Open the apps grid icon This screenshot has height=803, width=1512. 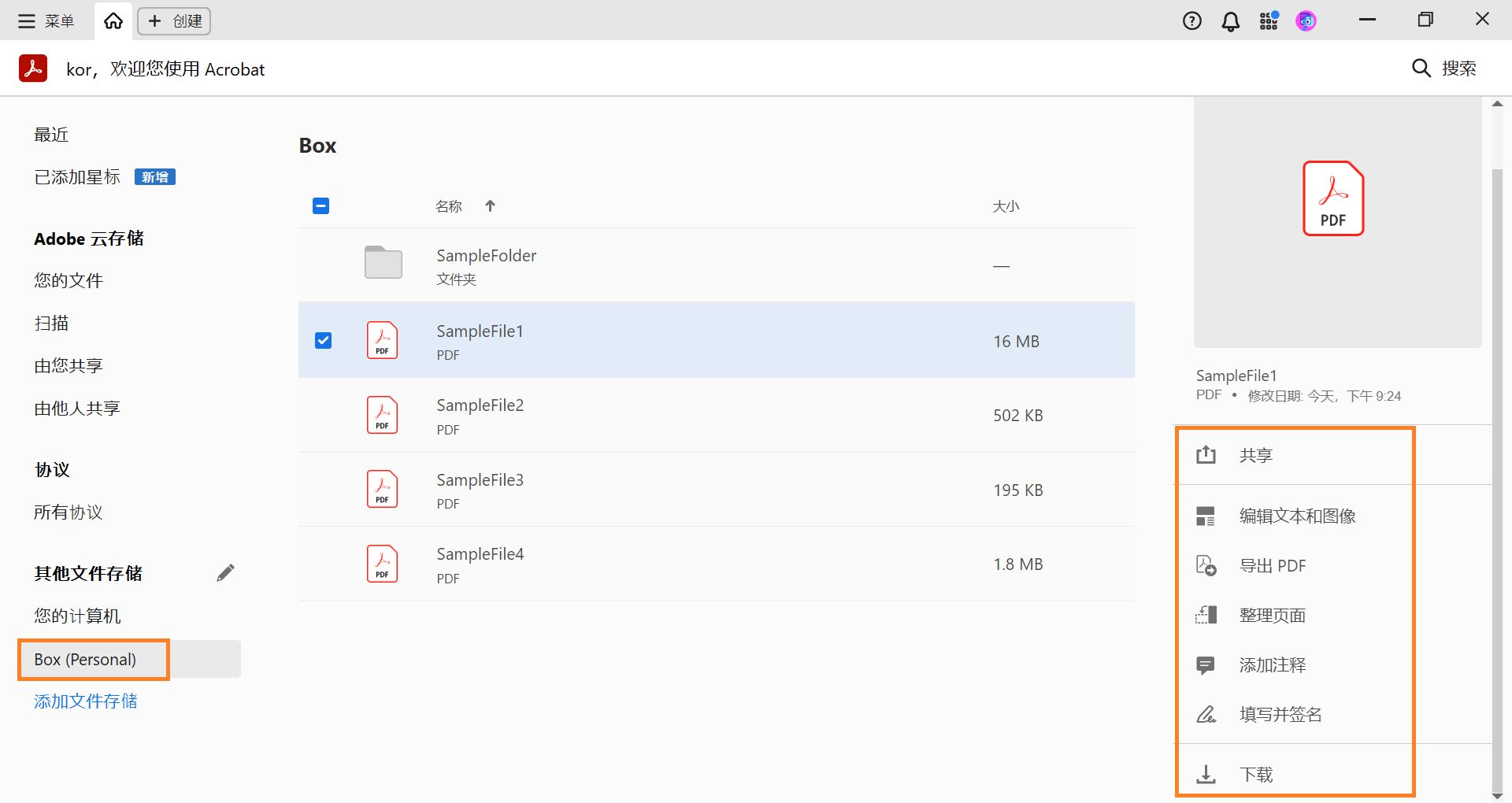coord(1268,21)
